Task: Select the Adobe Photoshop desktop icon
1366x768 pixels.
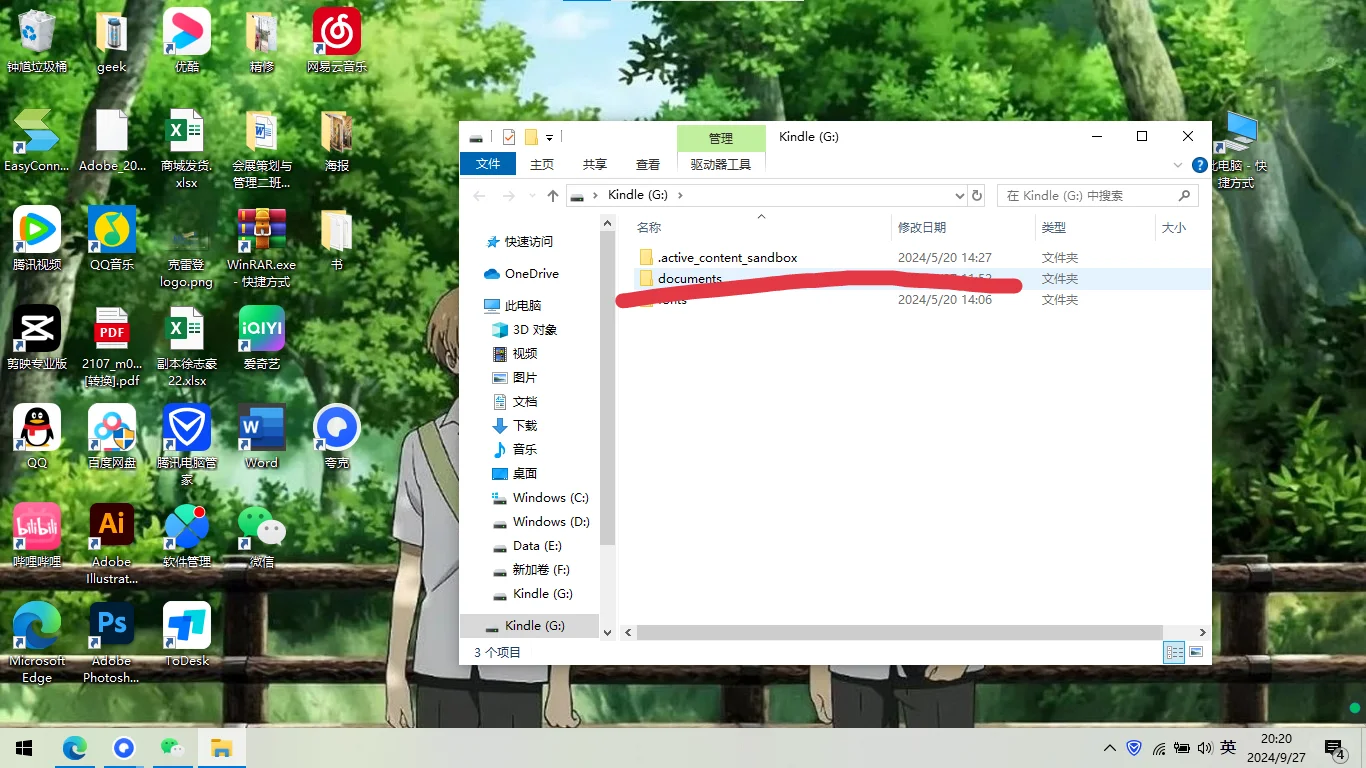Action: pos(112,643)
